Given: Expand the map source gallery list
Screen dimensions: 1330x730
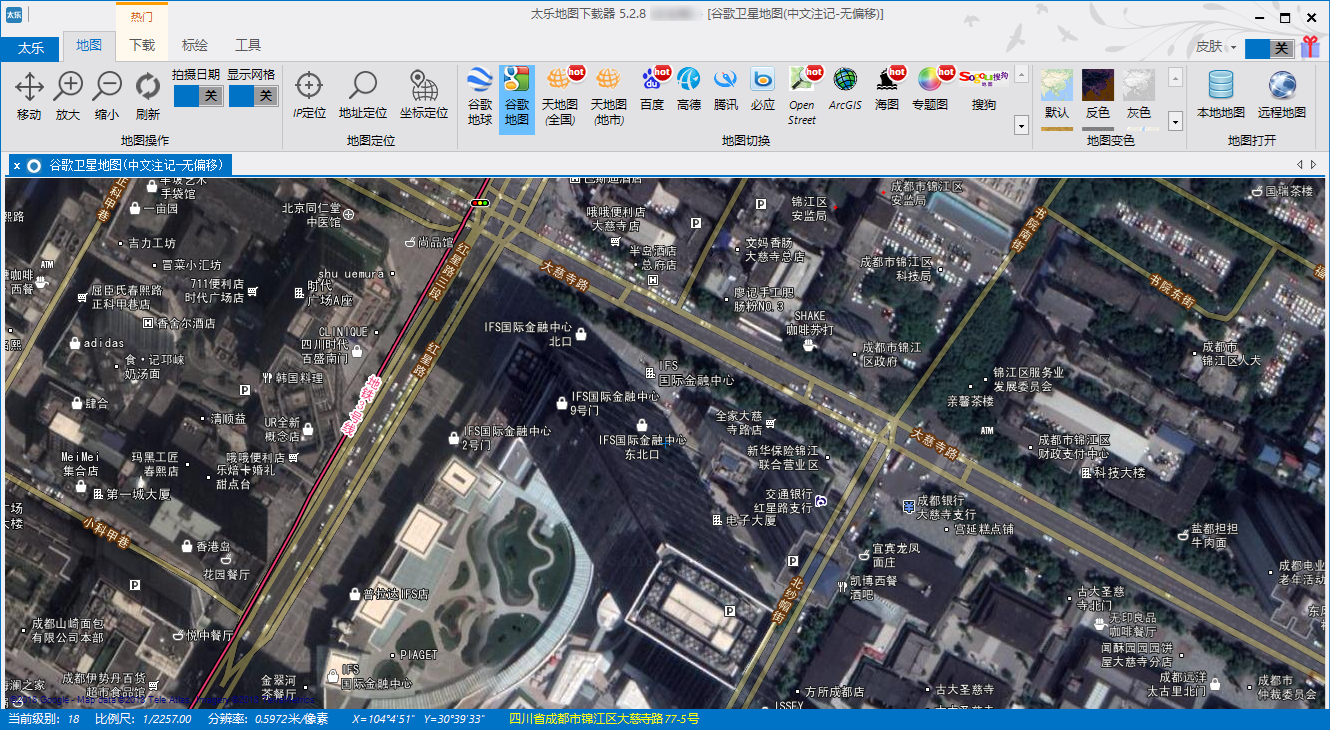Looking at the screenshot, I should (1021, 125).
